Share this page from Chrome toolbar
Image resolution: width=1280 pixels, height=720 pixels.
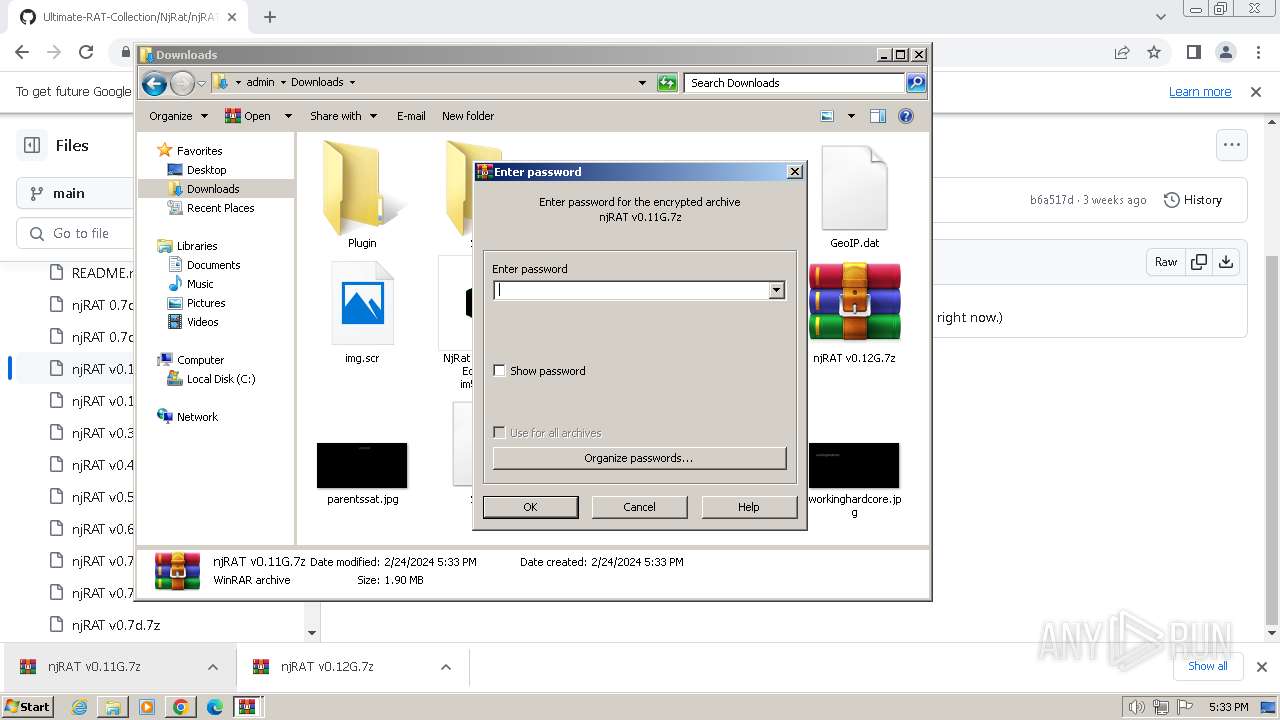(1122, 53)
